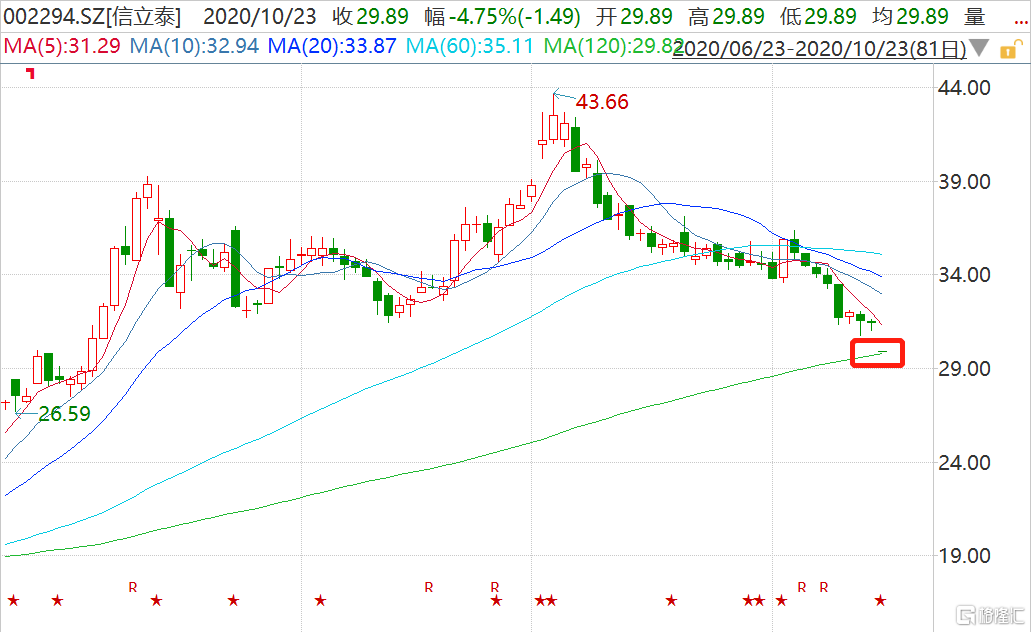Click the trading date 2020/10/23 in header
The image size is (1031, 632).
[260, 16]
